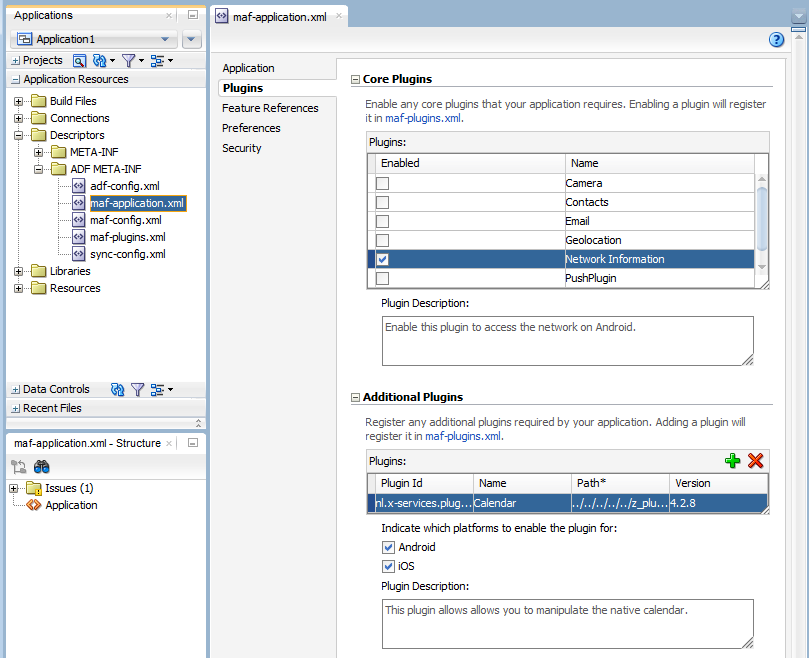Click the Data Controls display options icon
The image size is (809, 658).
[x=157, y=390]
